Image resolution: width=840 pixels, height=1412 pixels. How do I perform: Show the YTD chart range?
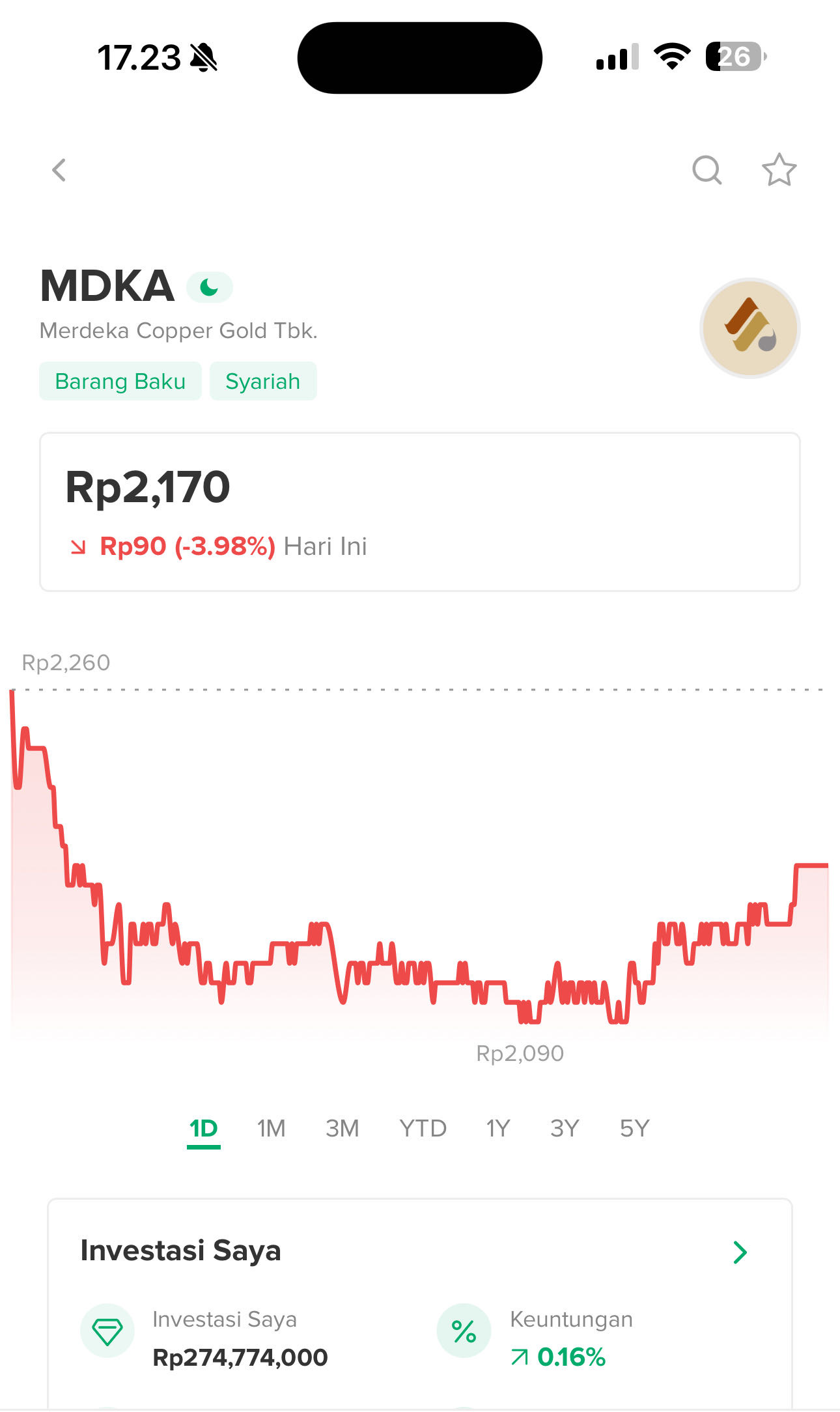click(x=423, y=1128)
